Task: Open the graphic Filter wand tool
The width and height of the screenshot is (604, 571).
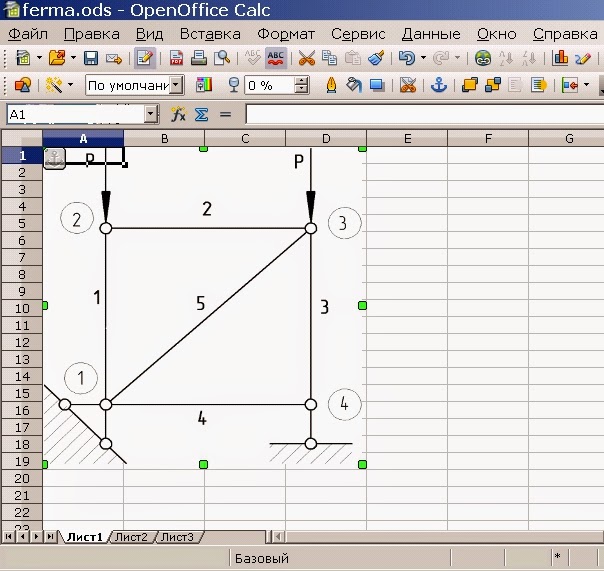Action: pyautogui.click(x=54, y=85)
